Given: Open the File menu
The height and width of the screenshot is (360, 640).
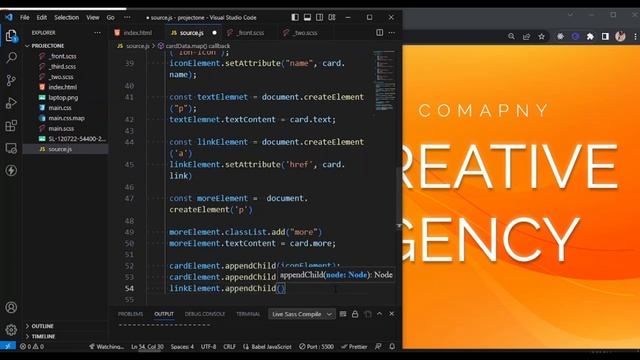Looking at the screenshot, I should [x=25, y=18].
